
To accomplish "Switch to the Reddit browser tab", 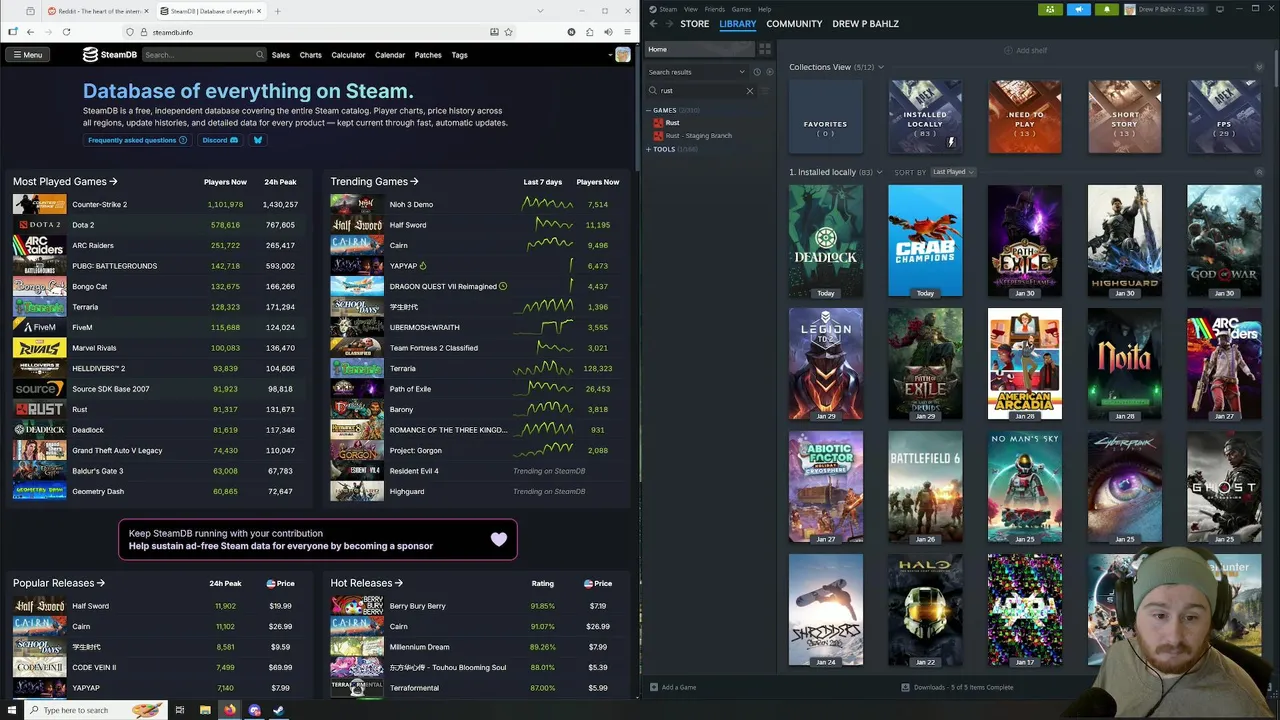I will [99, 11].
